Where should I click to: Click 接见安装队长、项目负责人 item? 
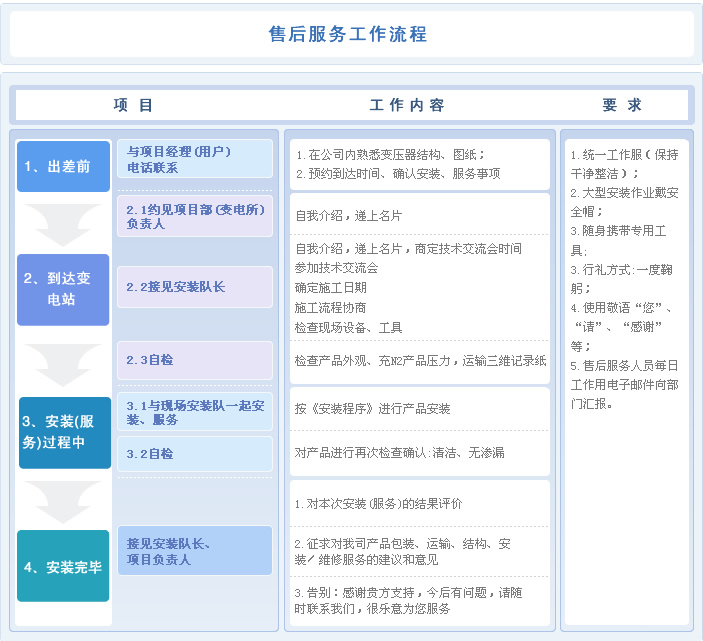194,551
